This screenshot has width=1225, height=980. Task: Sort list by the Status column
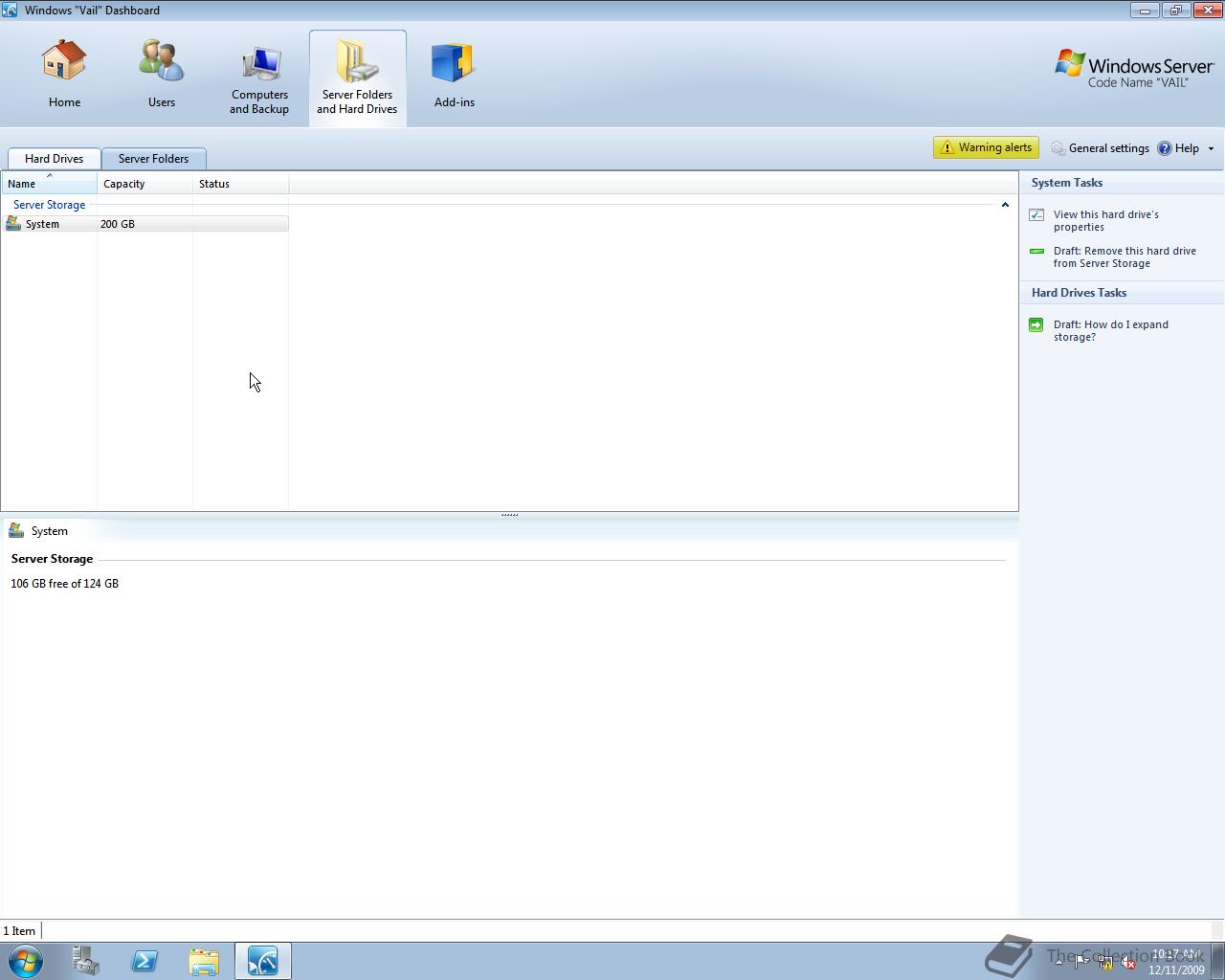pyautogui.click(x=241, y=184)
